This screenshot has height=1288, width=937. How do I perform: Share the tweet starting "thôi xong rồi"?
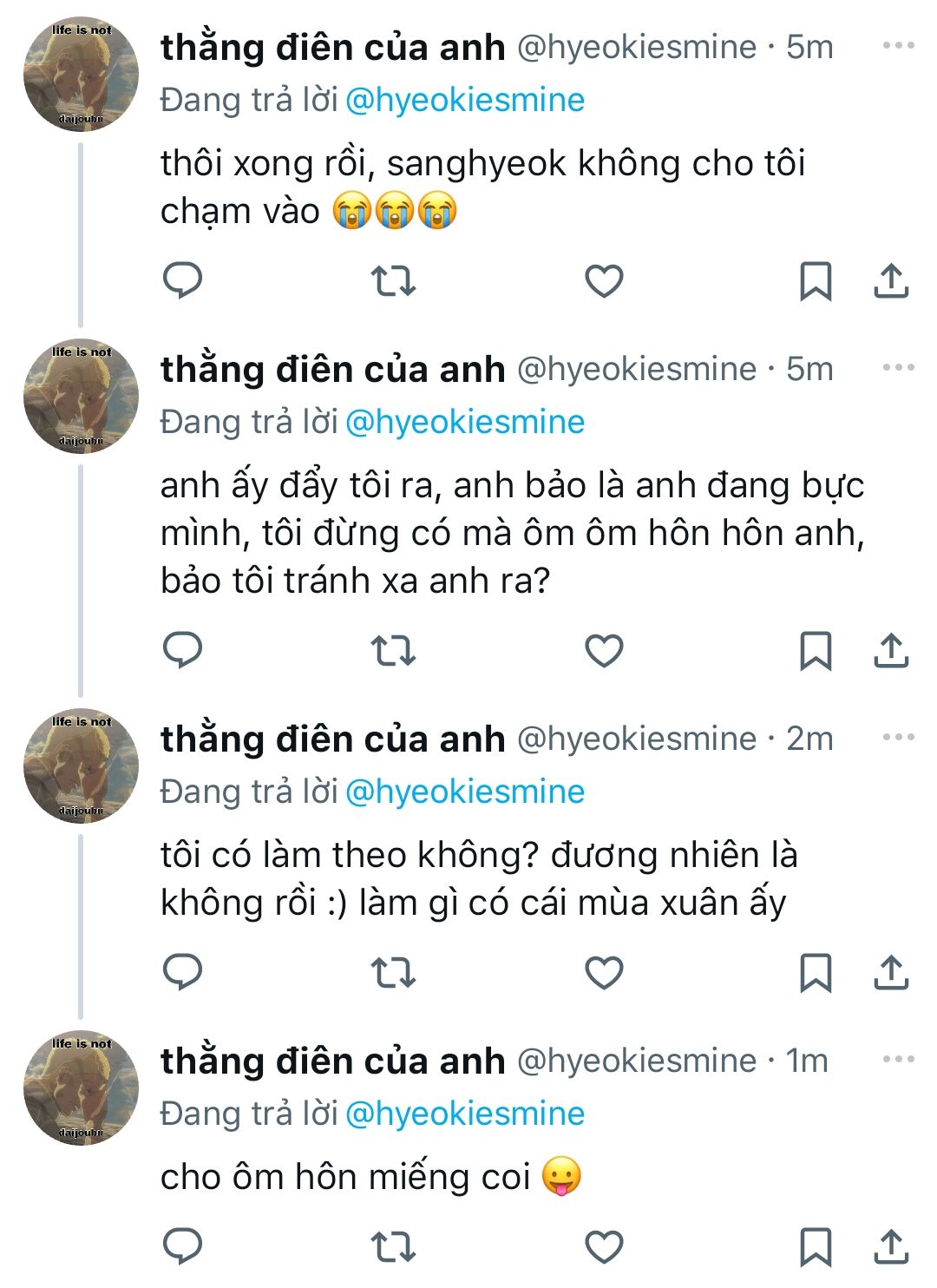[x=890, y=280]
